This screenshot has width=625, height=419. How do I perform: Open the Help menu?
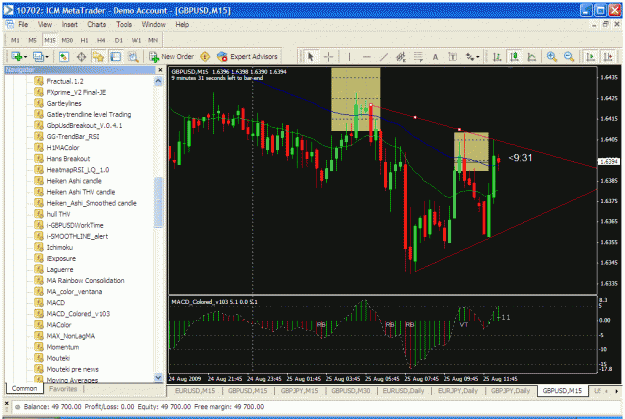[x=182, y=24]
